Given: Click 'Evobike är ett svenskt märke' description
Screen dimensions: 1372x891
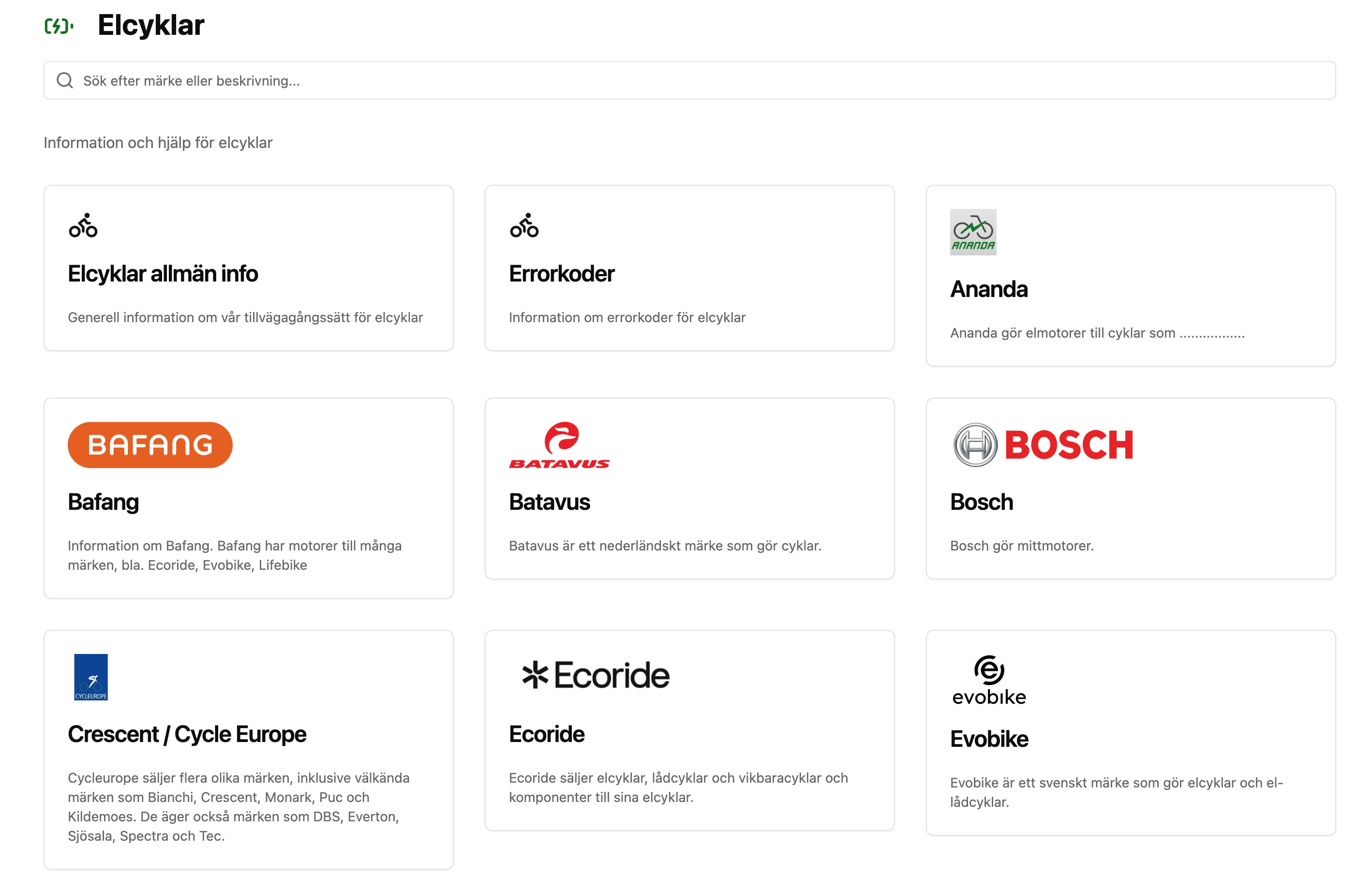Looking at the screenshot, I should [1117, 792].
